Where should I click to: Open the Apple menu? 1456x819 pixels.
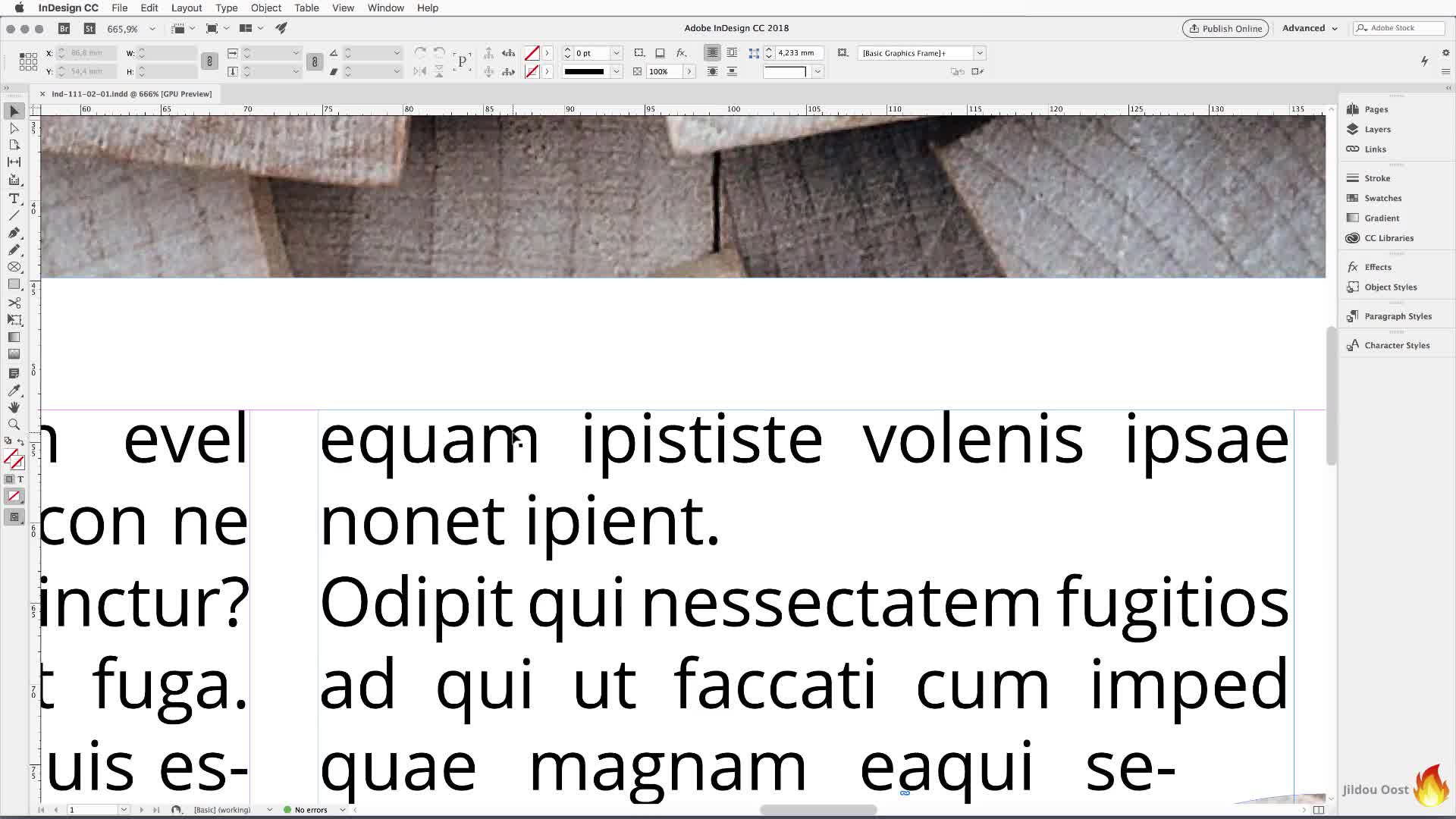pyautogui.click(x=19, y=8)
